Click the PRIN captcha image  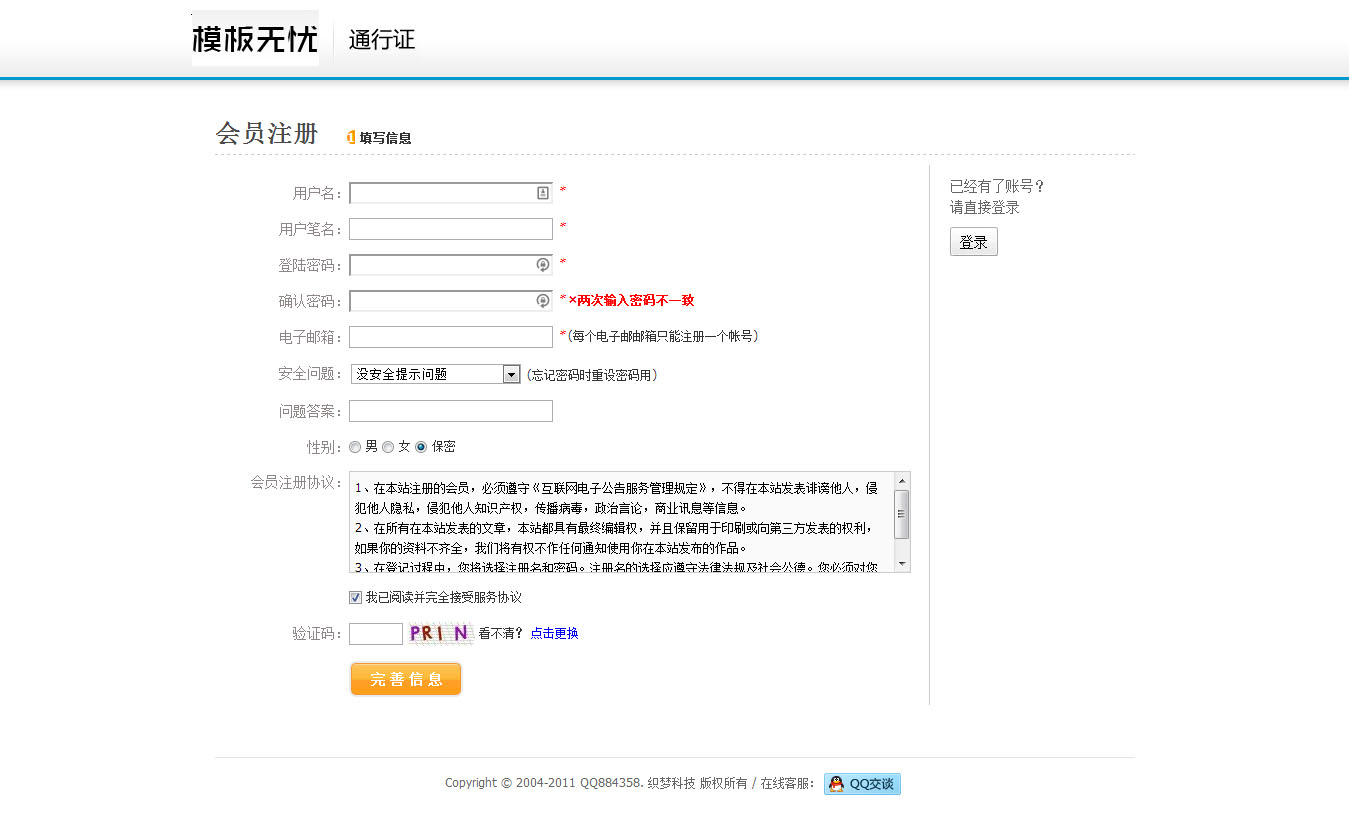point(440,633)
